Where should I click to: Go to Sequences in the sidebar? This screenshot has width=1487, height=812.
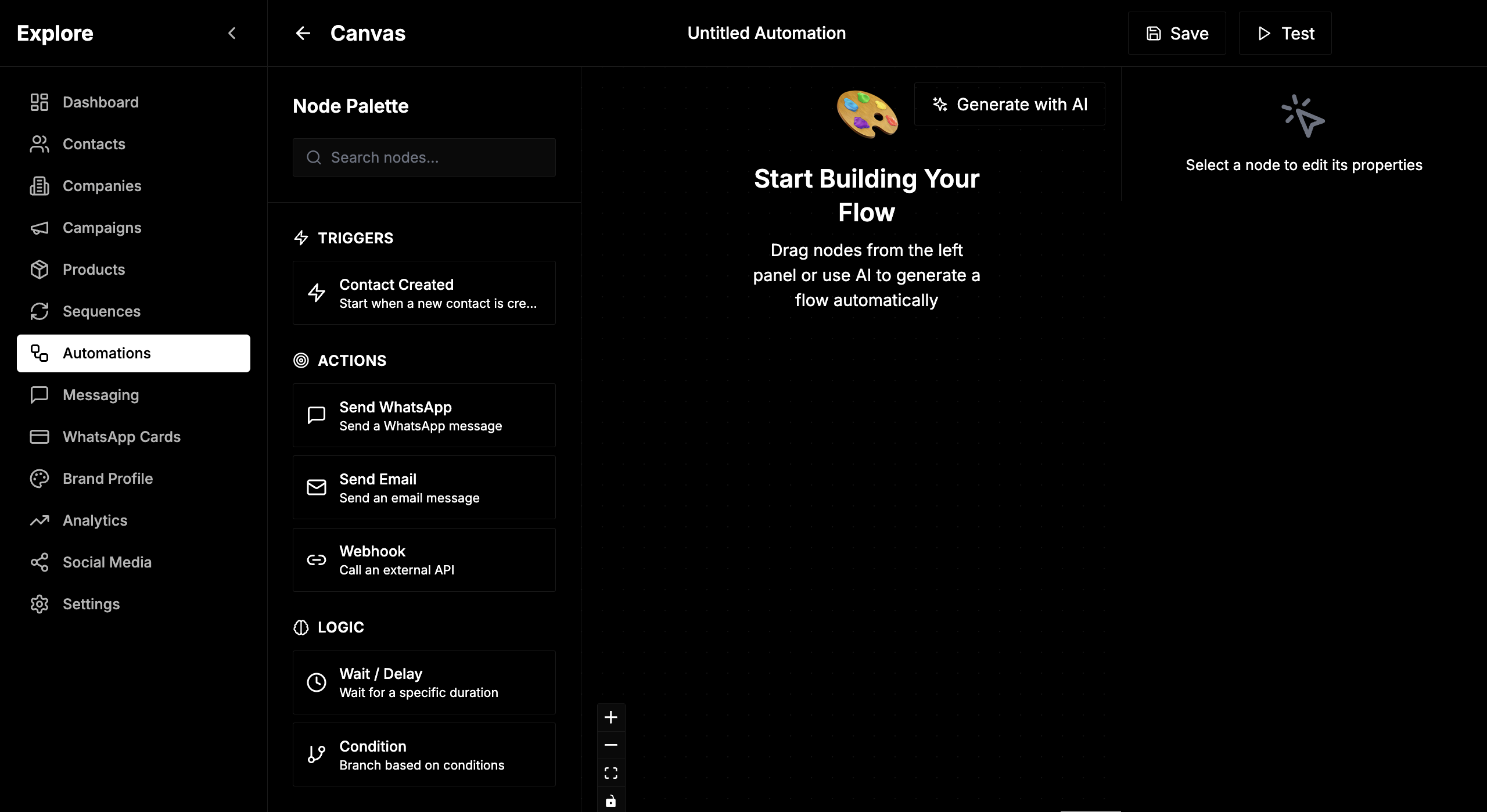pyautogui.click(x=101, y=311)
